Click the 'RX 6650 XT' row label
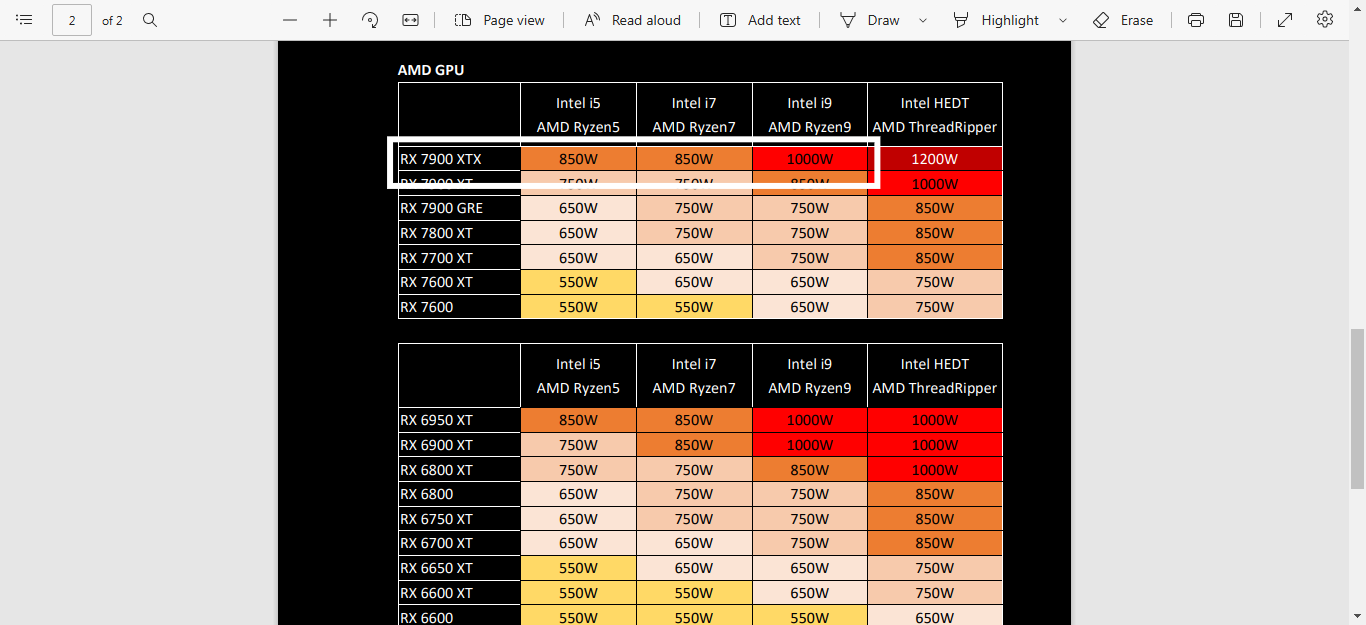The image size is (1366, 625). pos(437,568)
